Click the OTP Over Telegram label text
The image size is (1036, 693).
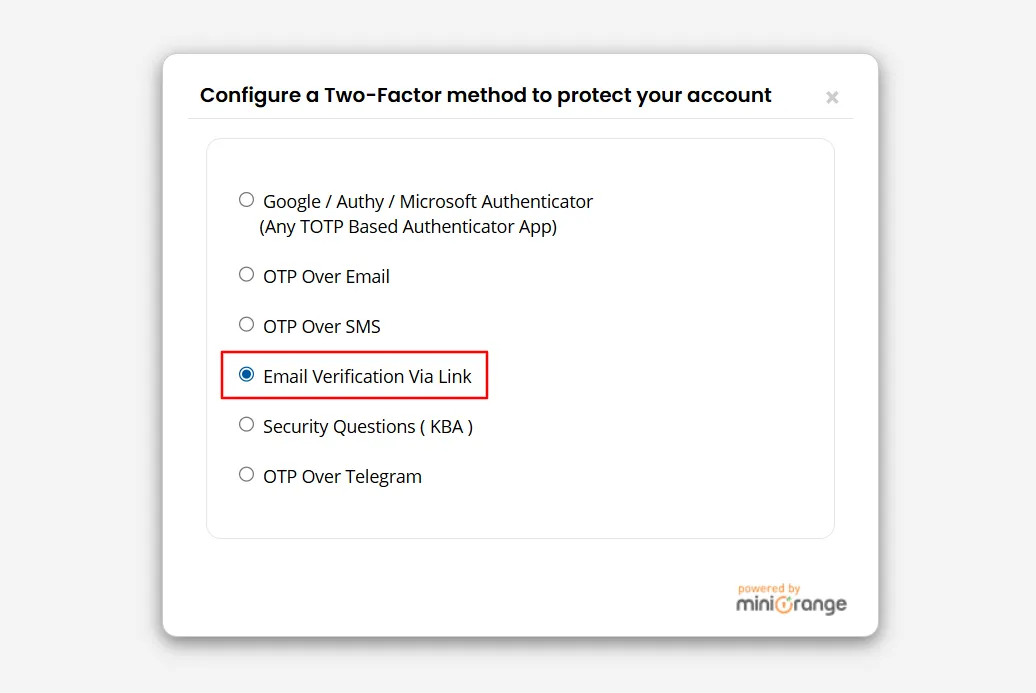[x=342, y=476]
